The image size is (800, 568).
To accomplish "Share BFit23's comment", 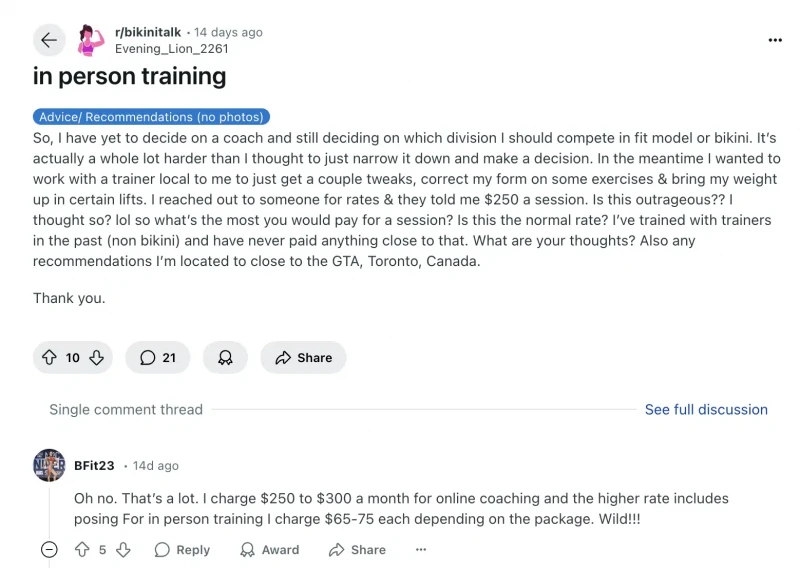I will pos(357,550).
